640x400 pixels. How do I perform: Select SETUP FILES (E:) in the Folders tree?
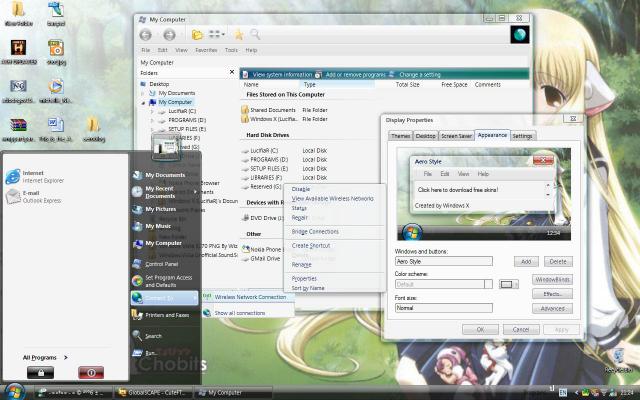[187, 129]
